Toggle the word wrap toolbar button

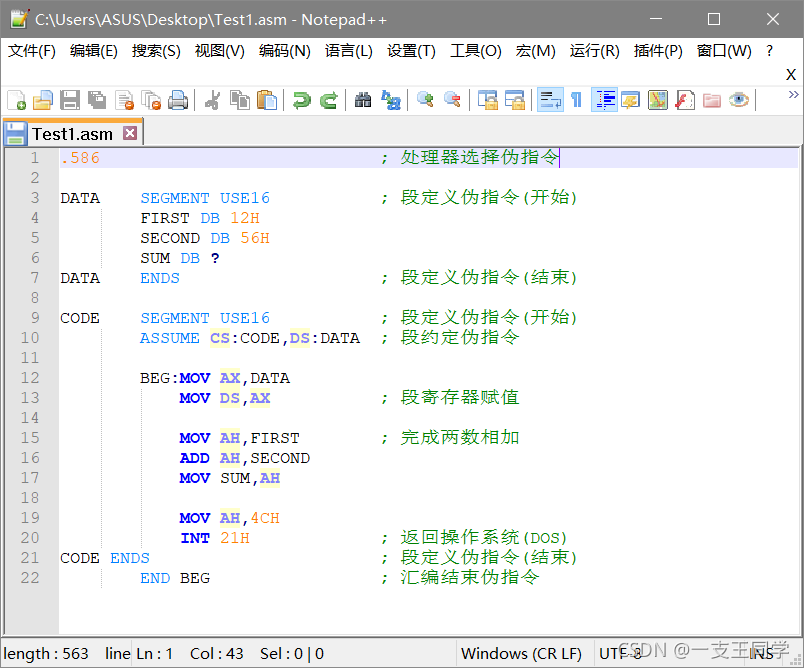pyautogui.click(x=550, y=100)
